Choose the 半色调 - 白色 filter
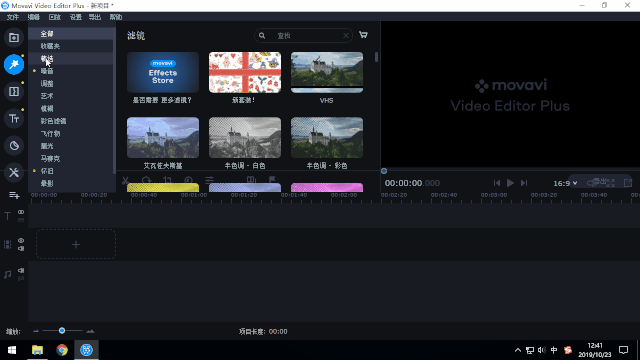 (x=245, y=138)
